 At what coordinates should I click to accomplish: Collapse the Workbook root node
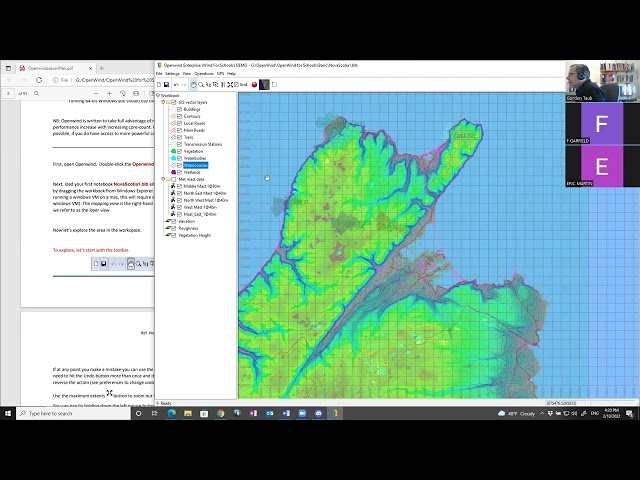point(158,96)
